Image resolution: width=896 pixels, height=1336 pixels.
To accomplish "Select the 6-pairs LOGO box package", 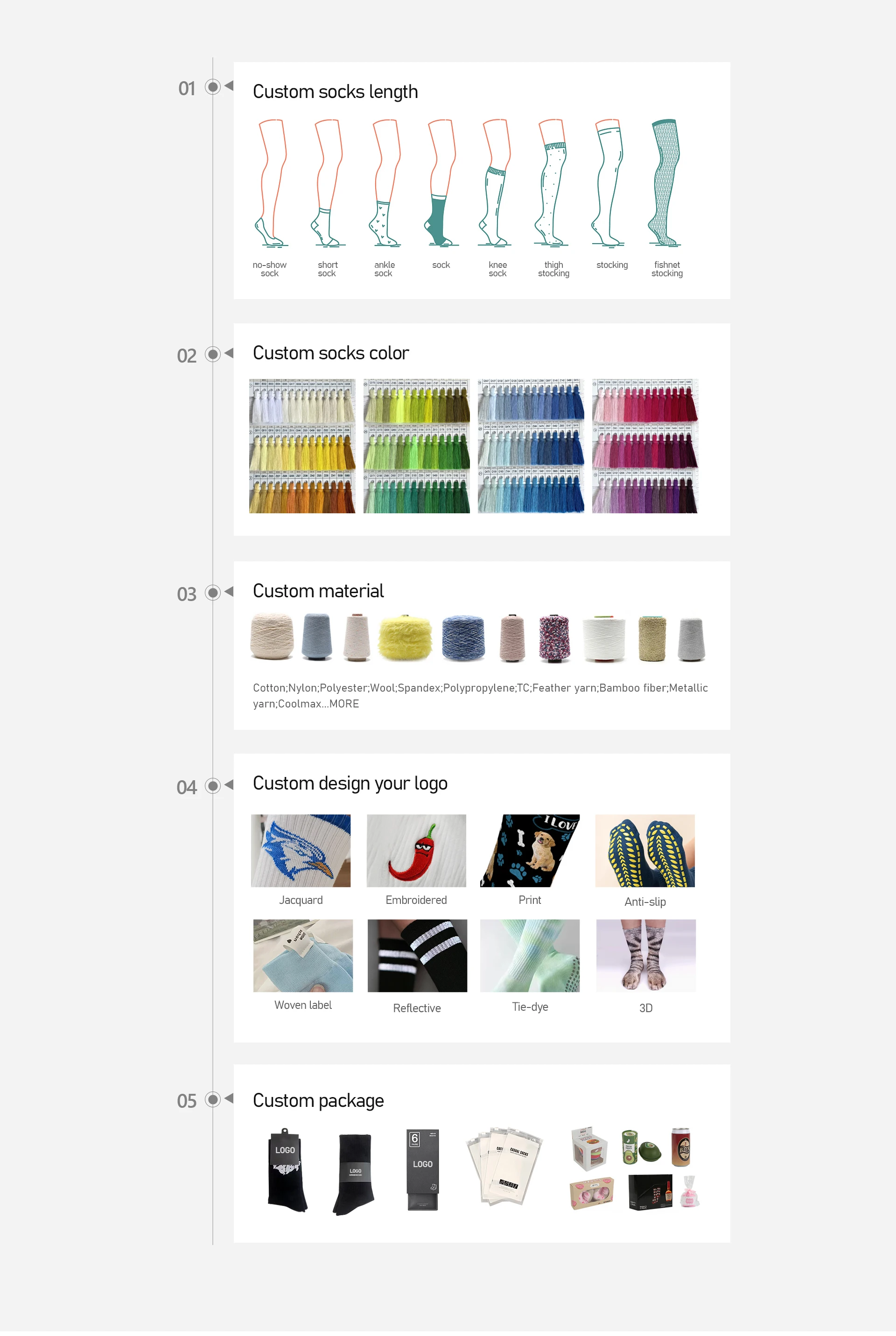I will (x=422, y=1170).
